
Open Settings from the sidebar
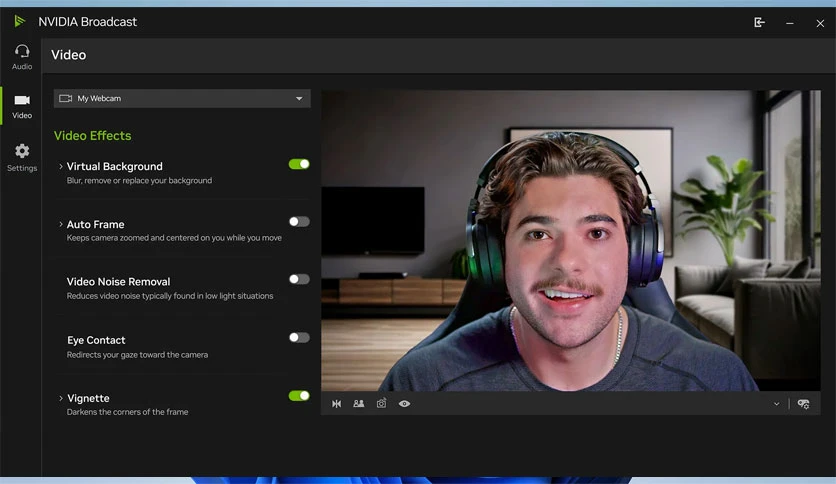pyautogui.click(x=22, y=158)
